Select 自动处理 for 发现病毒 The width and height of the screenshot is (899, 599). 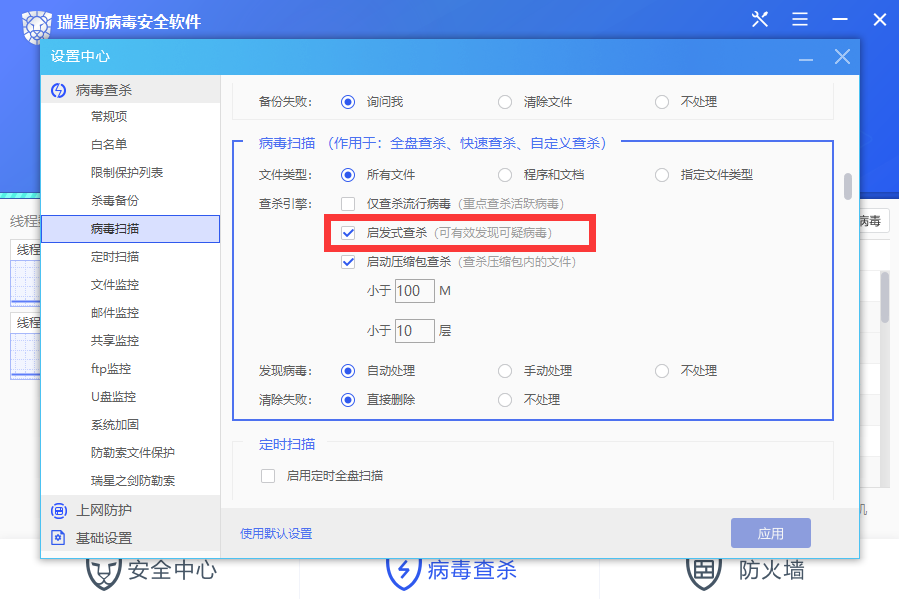(347, 371)
